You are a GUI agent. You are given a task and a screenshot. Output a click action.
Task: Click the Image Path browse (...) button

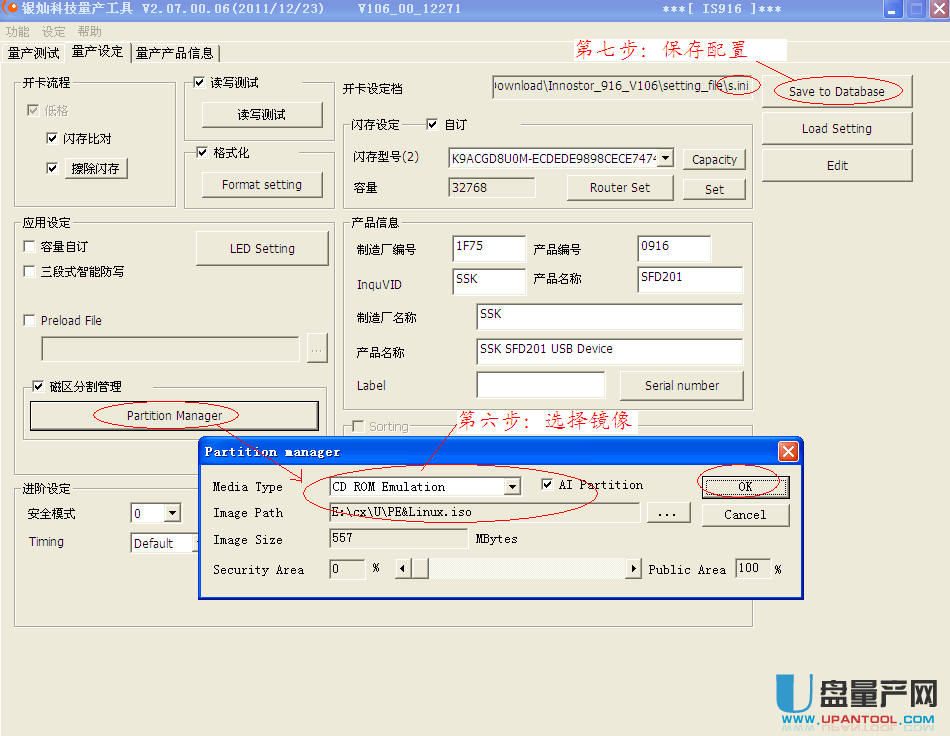coord(669,513)
